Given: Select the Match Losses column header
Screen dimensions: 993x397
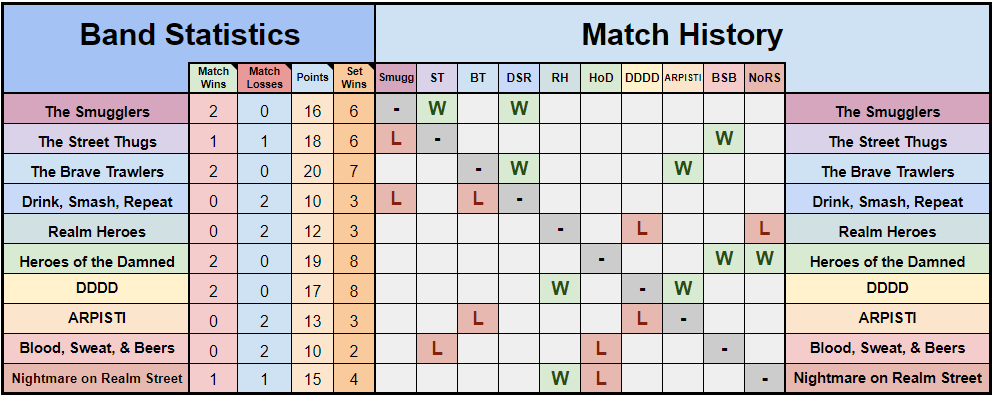Looking at the screenshot, I should (264, 78).
